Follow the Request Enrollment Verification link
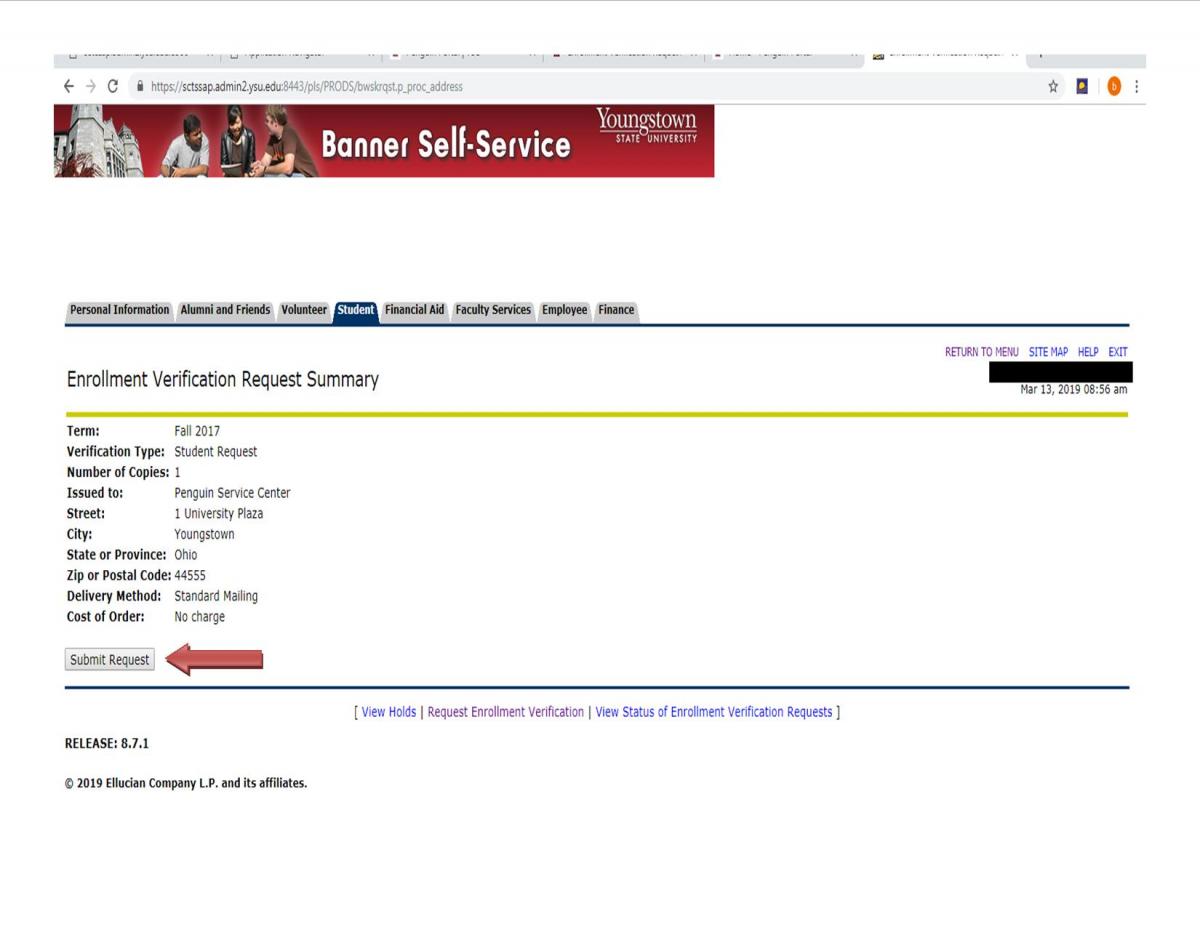 tap(506, 712)
